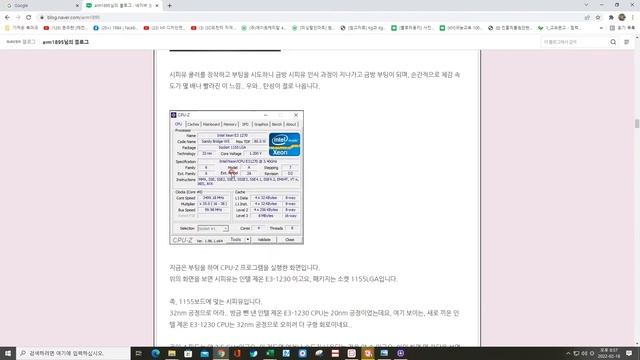640x360 pixels.
Task: Open the notification center icon
Action: tap(629, 353)
